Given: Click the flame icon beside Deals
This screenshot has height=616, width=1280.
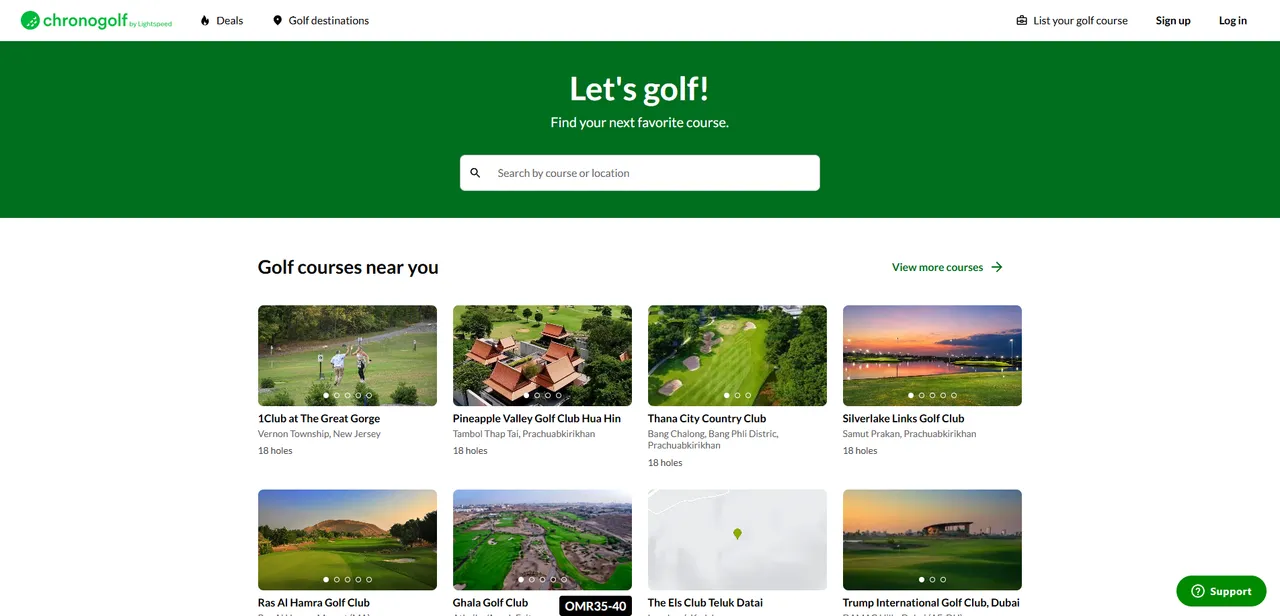Looking at the screenshot, I should coord(205,20).
